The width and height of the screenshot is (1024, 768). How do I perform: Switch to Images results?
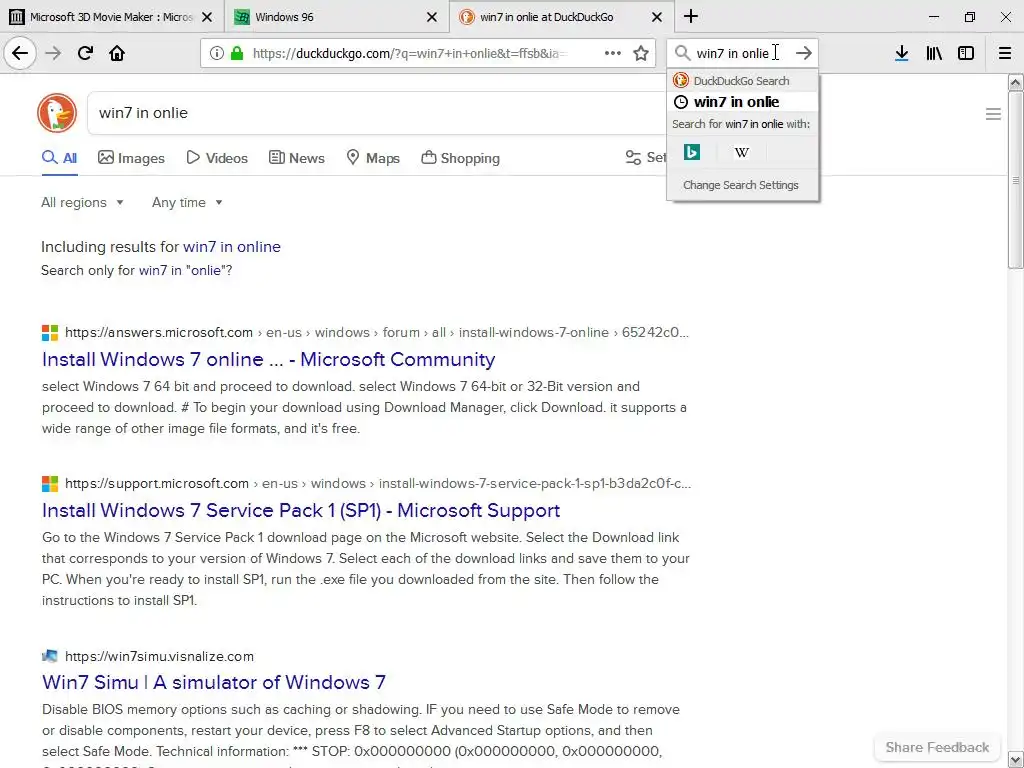point(131,158)
